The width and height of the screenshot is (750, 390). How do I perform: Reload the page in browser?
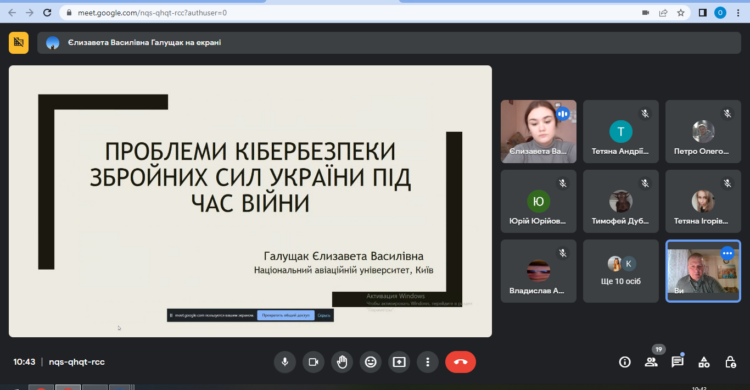(x=47, y=13)
